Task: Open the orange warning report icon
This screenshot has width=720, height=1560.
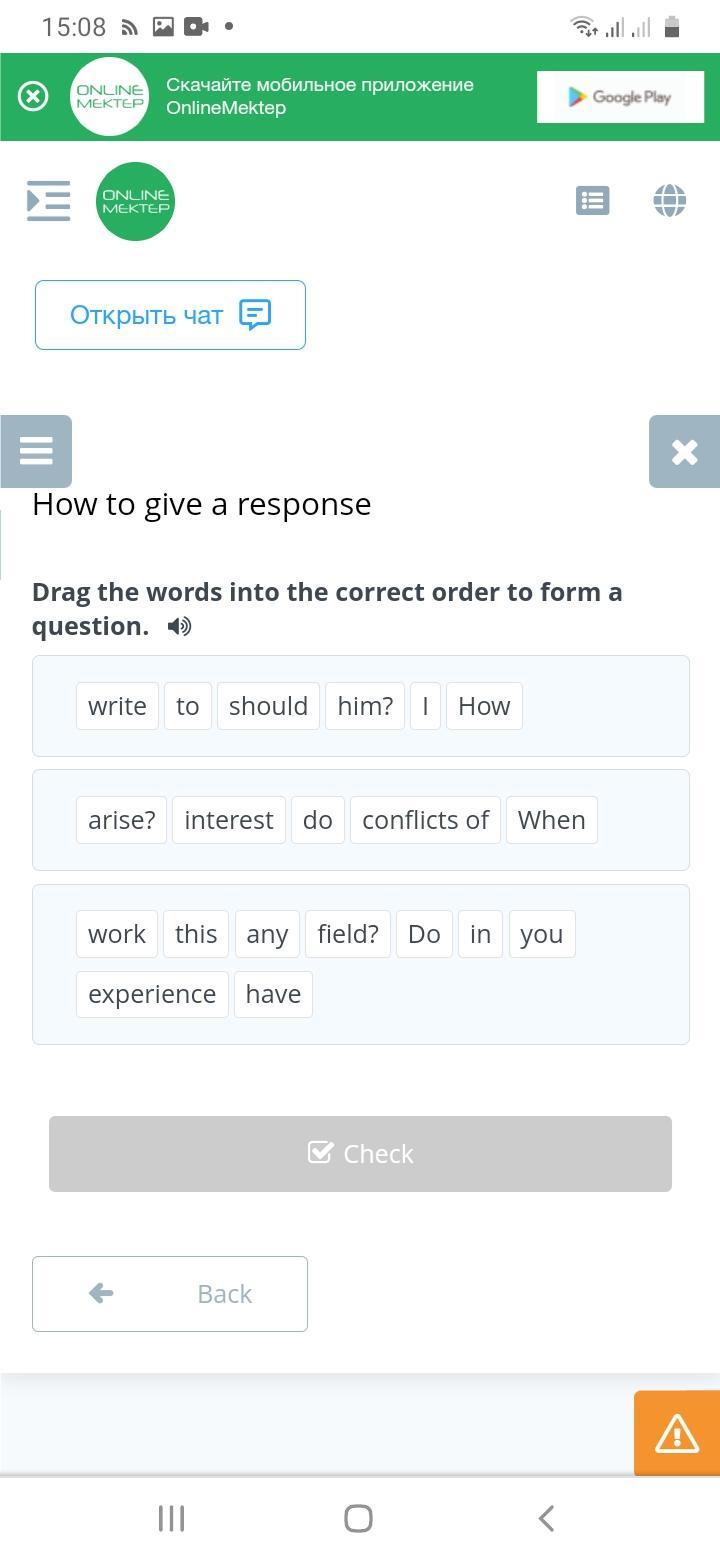Action: tap(677, 1434)
